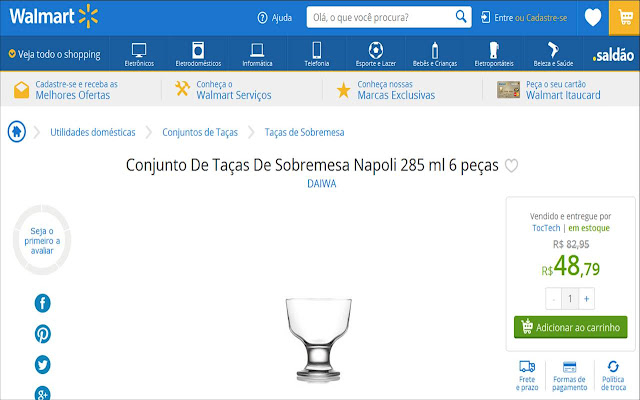Open Taças de Sobremesa breadcrumb
640x400 pixels.
(304, 132)
